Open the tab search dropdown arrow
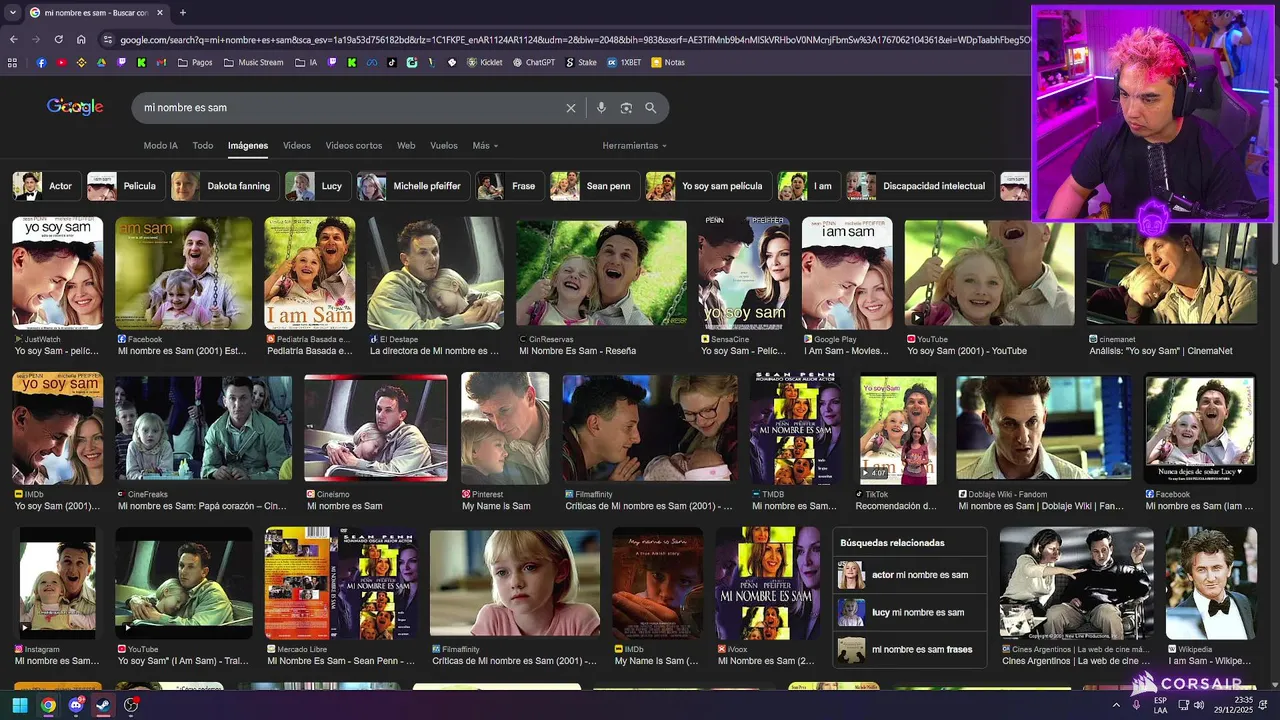The width and height of the screenshot is (1280, 720). click(12, 13)
